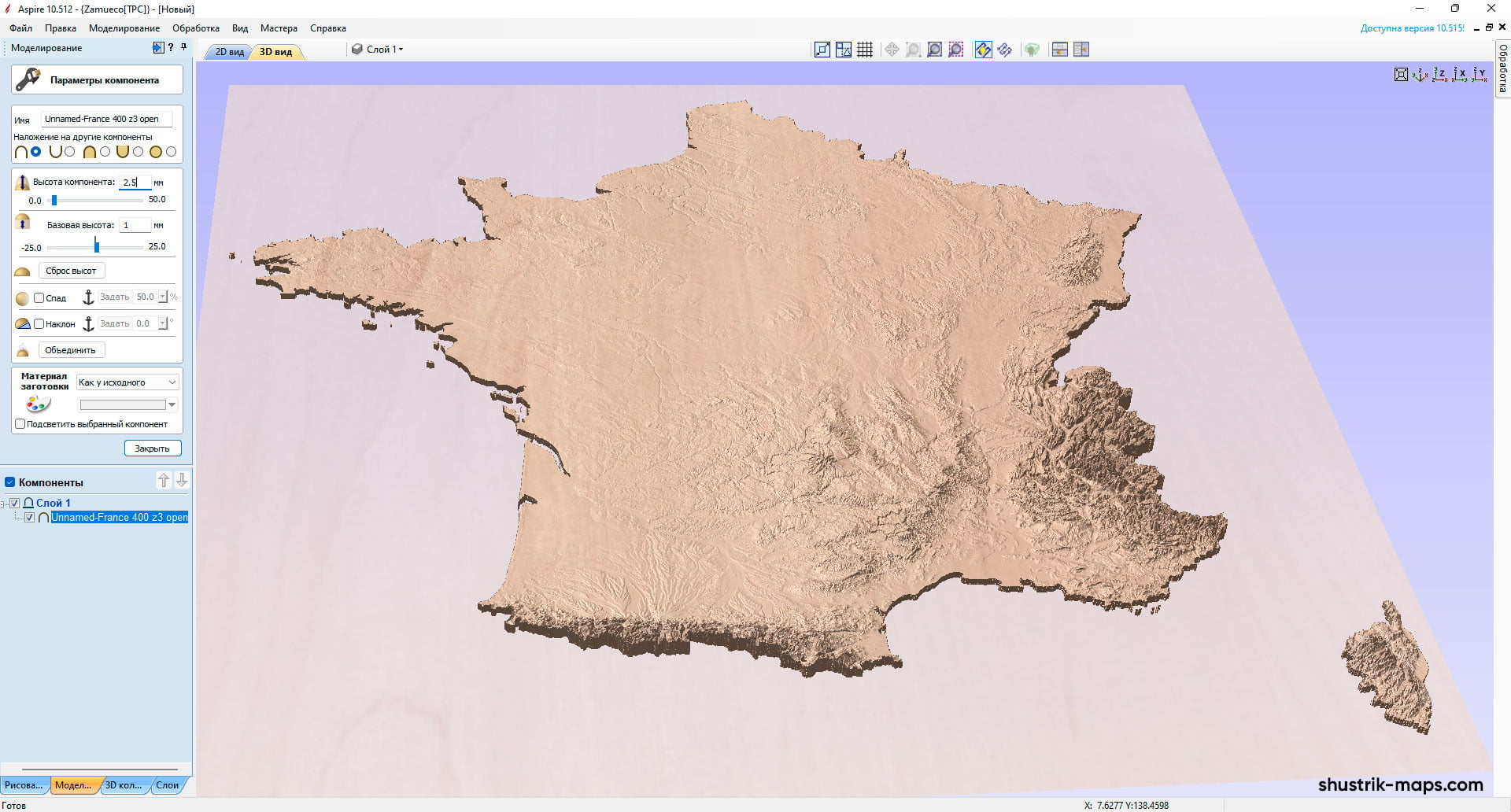
Task: Open the Обработка menu
Action: (196, 28)
